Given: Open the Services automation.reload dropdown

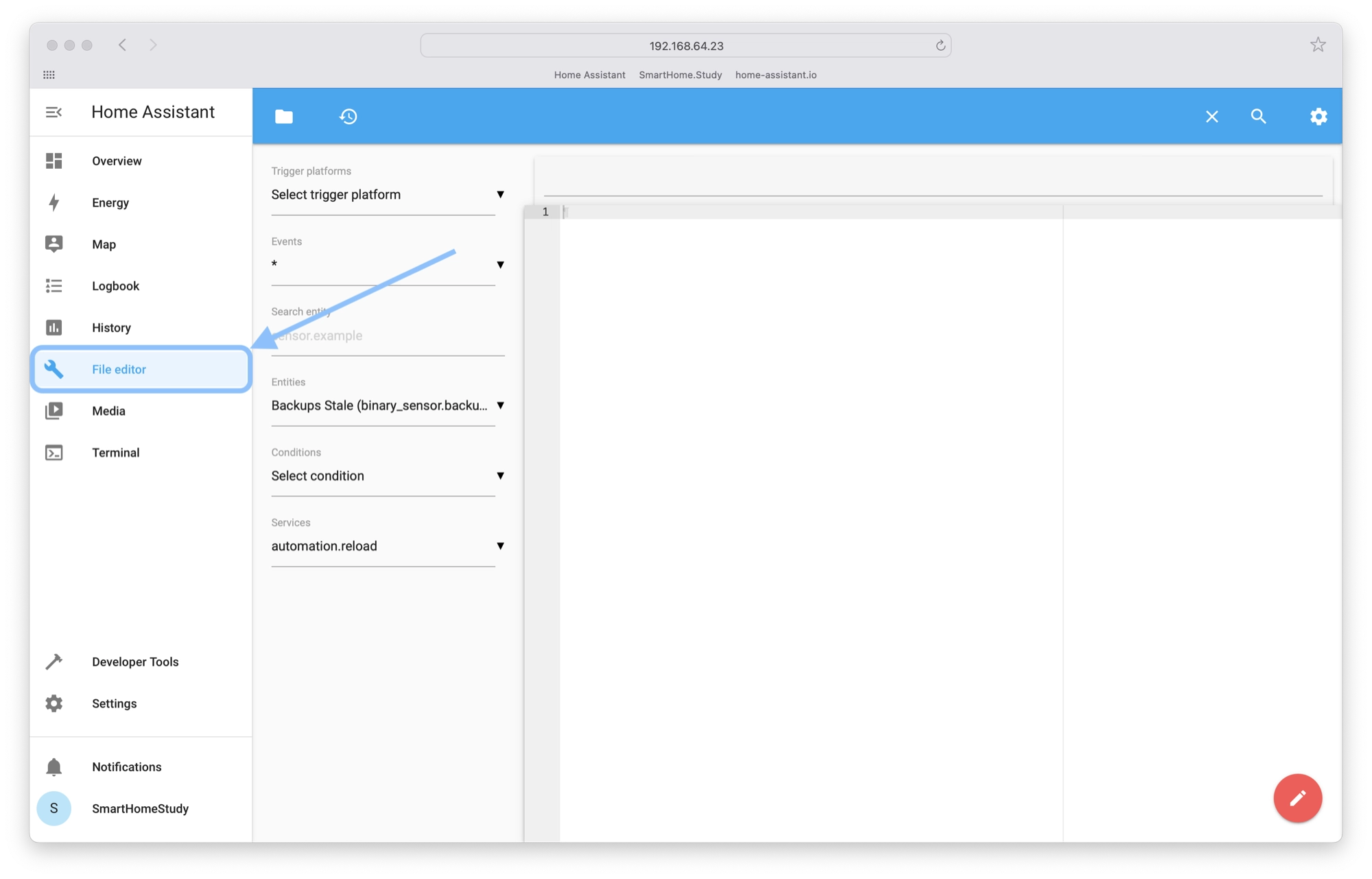Looking at the screenshot, I should 500,546.
